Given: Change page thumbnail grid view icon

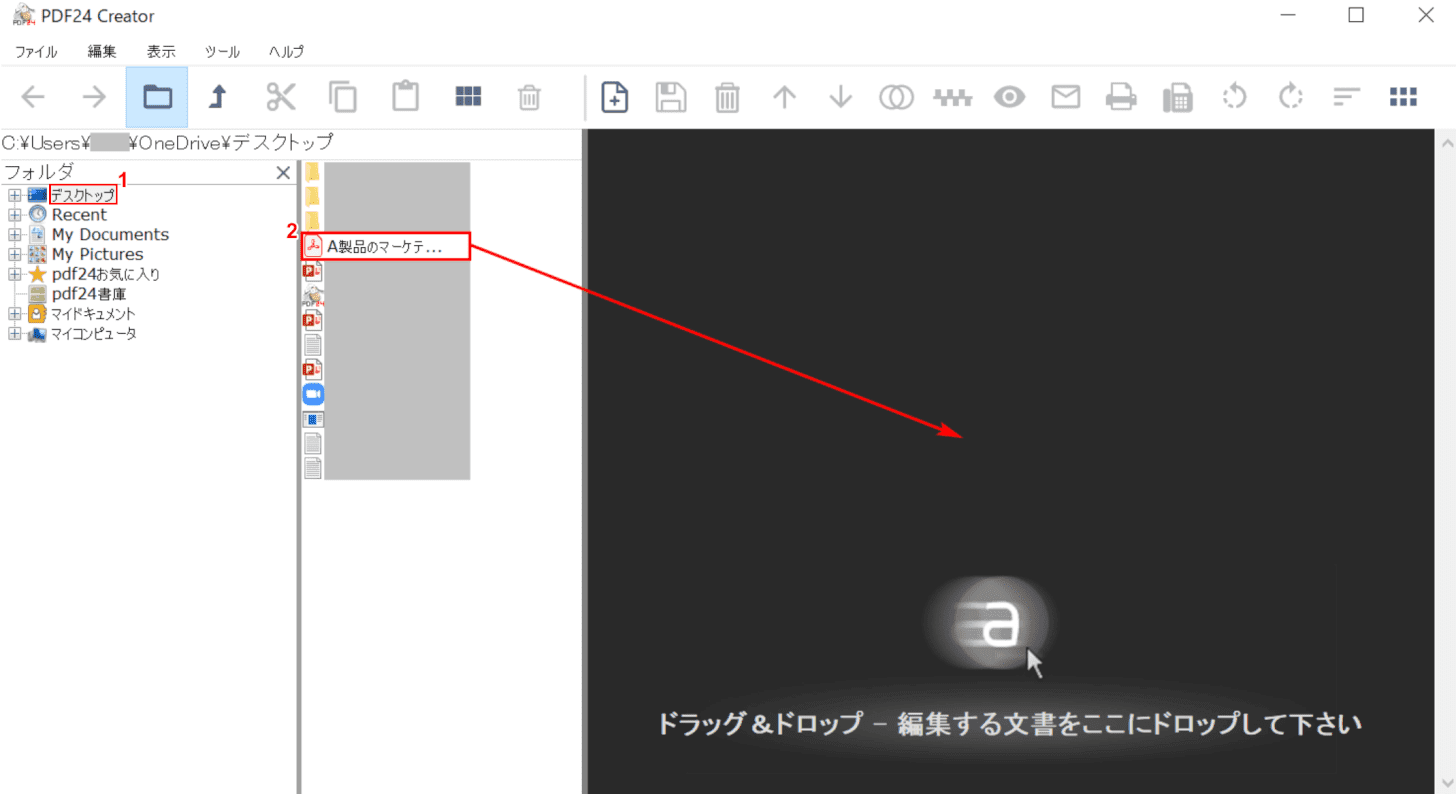Looking at the screenshot, I should (1404, 97).
